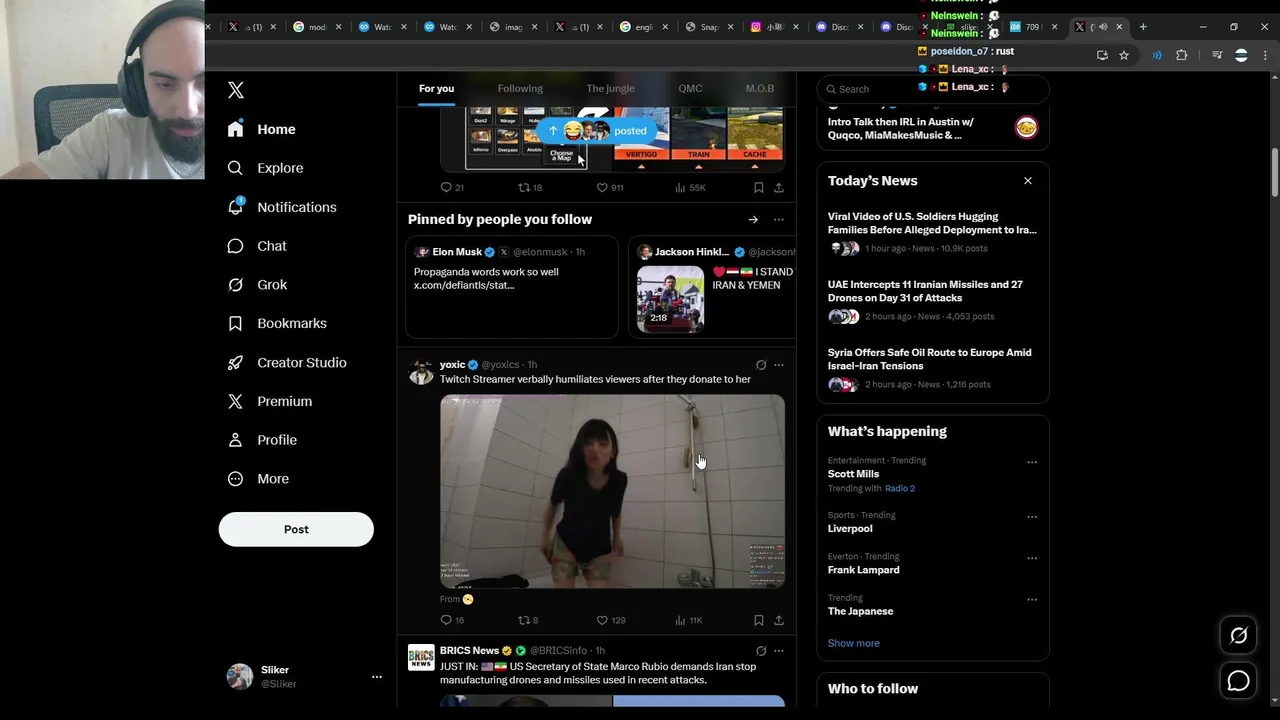Open Grok from the left sidebar

point(257,285)
